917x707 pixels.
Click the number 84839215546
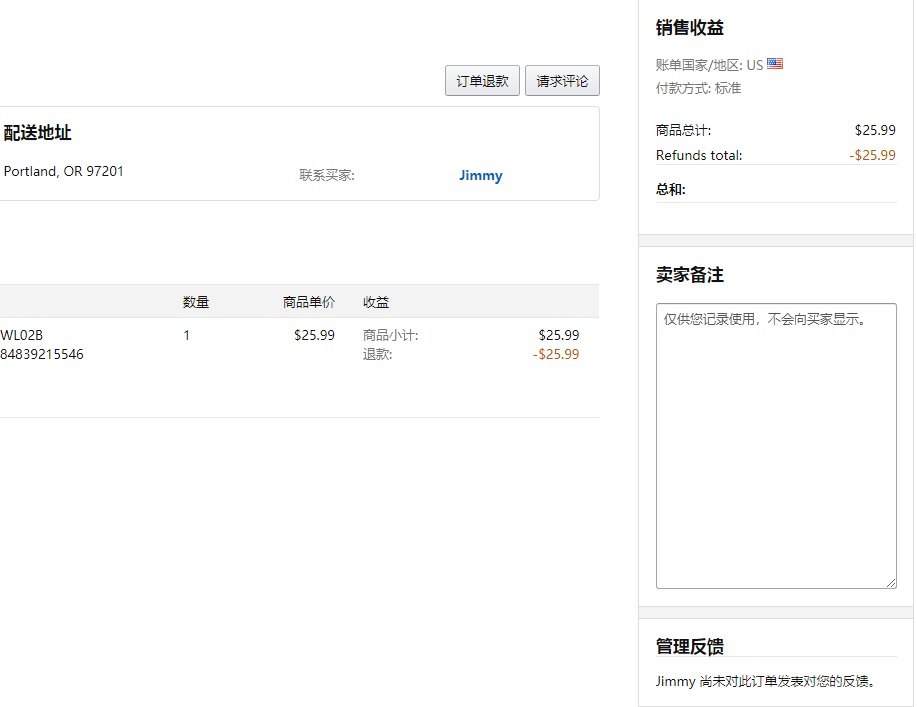tap(42, 354)
